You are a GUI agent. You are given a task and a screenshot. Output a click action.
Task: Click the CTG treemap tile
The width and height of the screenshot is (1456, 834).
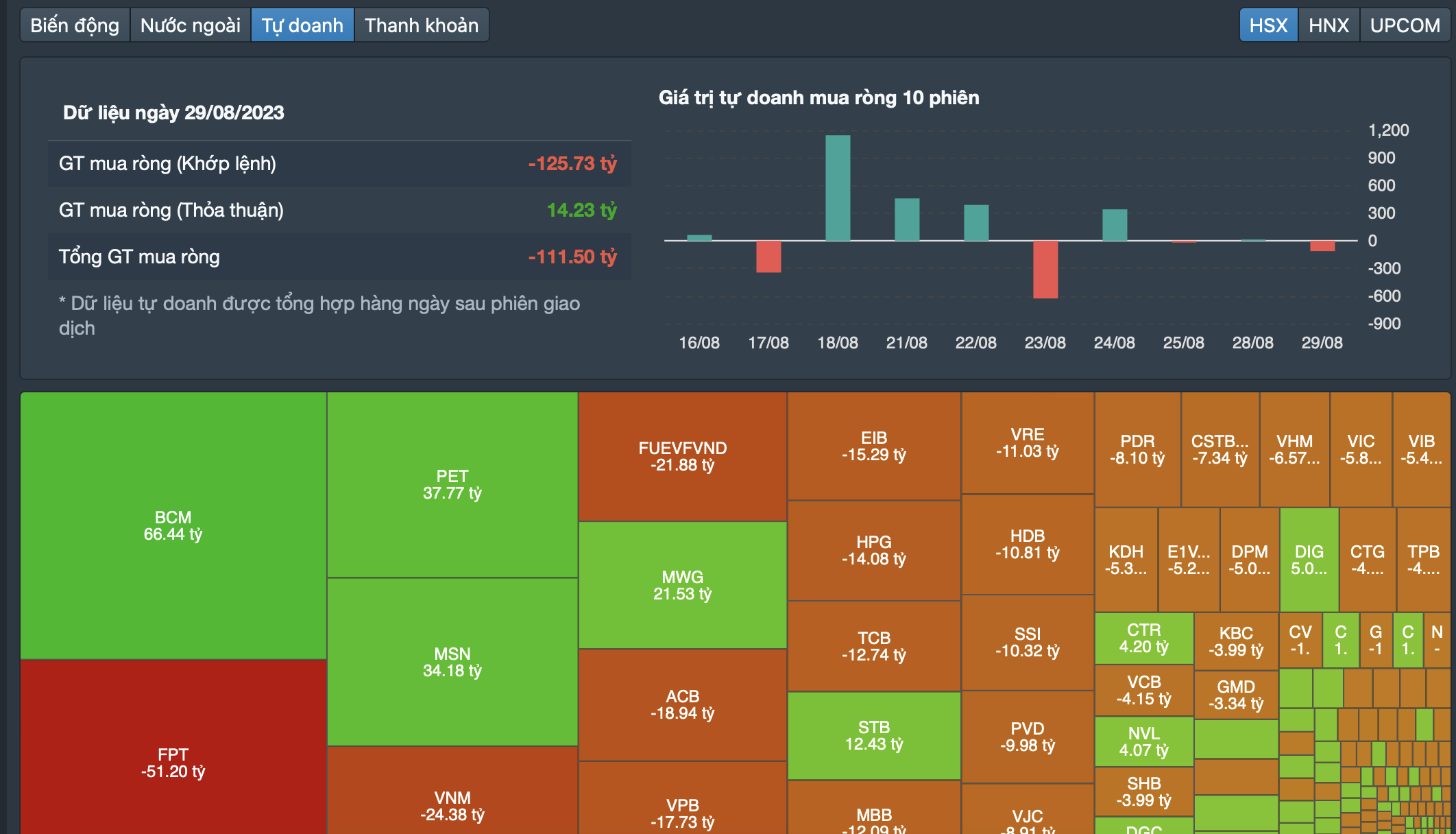coord(1368,560)
